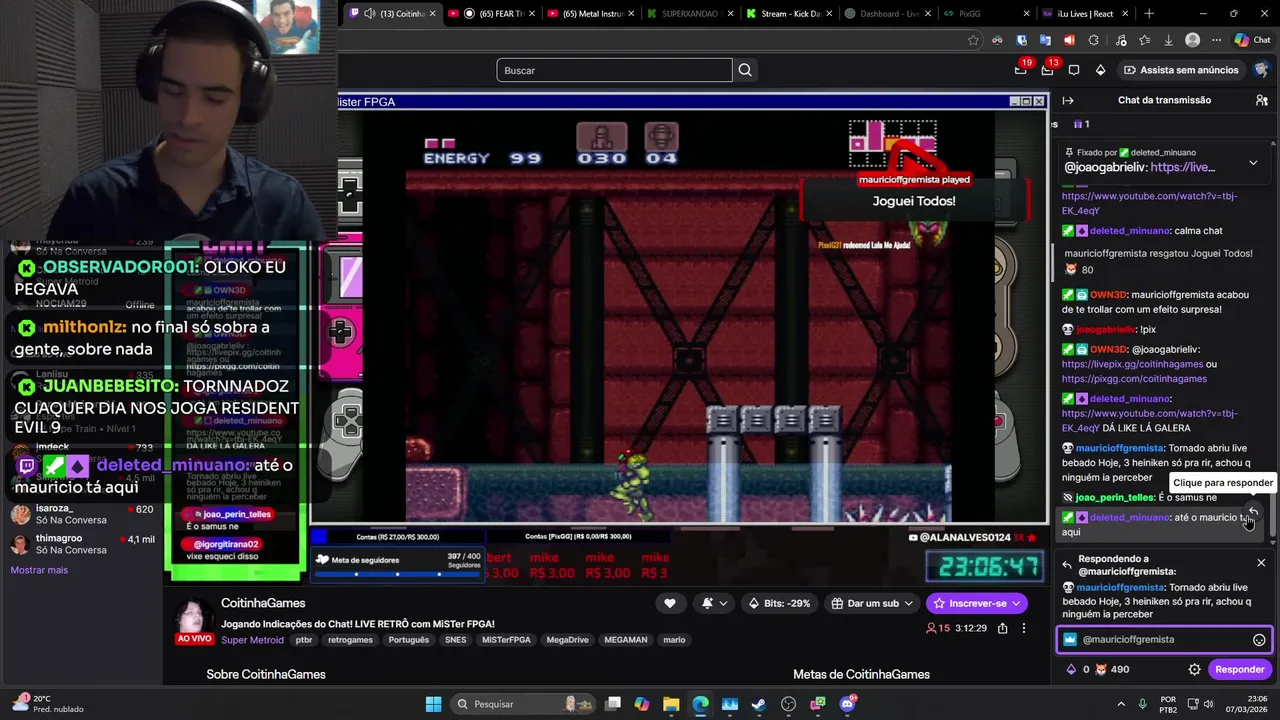The width and height of the screenshot is (1280, 720).
Task: Click the channel points fox icon
Action: pos(1101,670)
